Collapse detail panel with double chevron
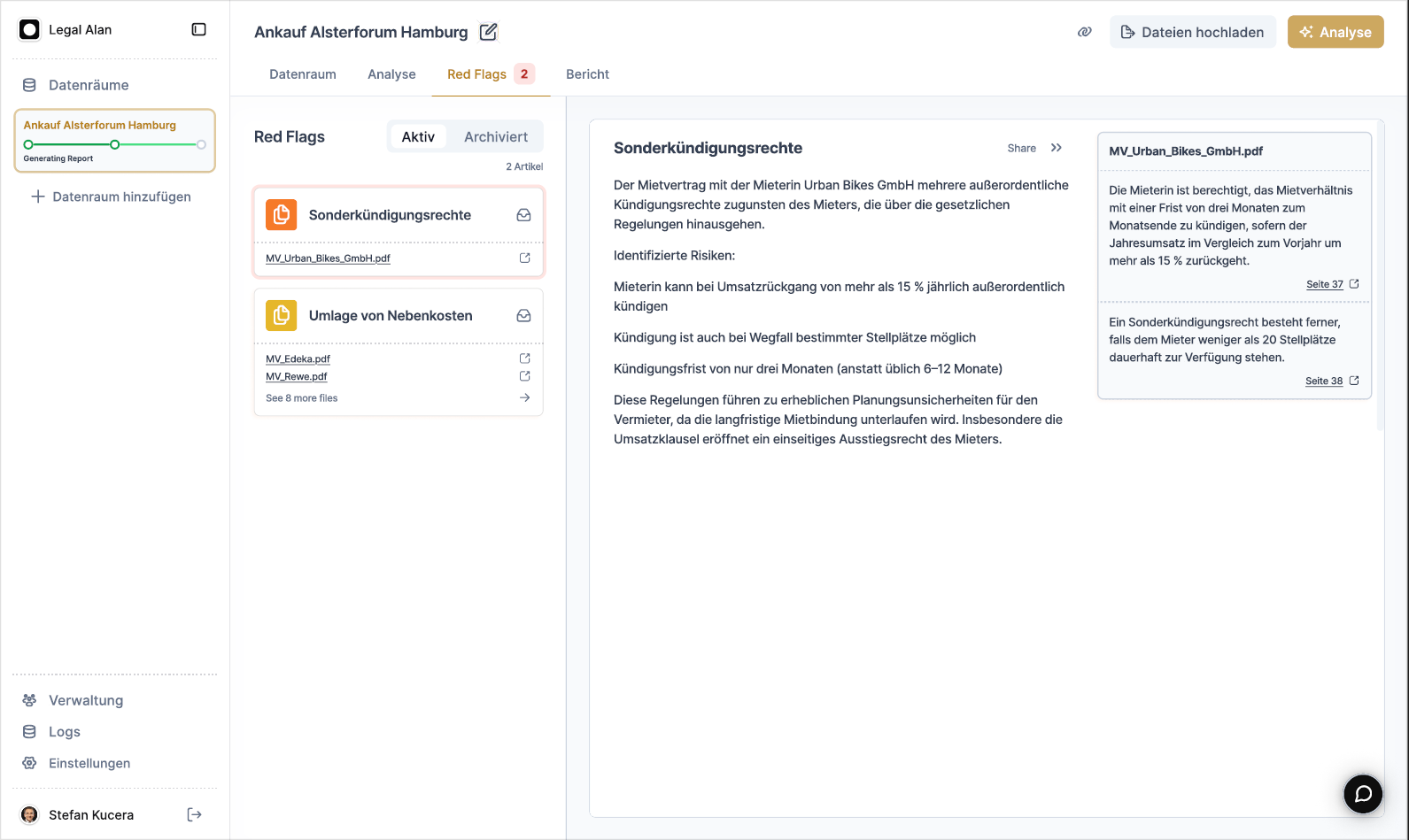This screenshot has height=840, width=1409. [x=1056, y=148]
